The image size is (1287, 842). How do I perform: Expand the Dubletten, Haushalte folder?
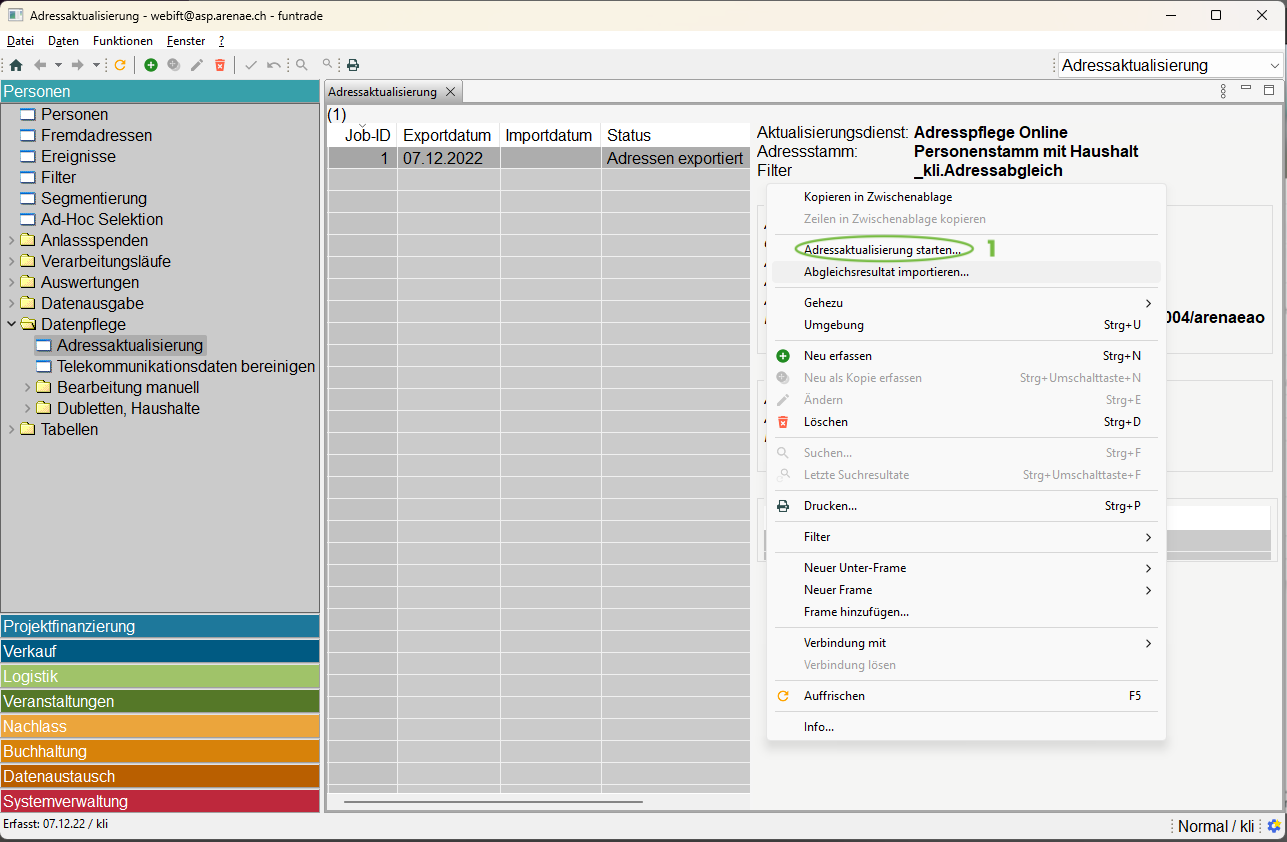(x=27, y=408)
